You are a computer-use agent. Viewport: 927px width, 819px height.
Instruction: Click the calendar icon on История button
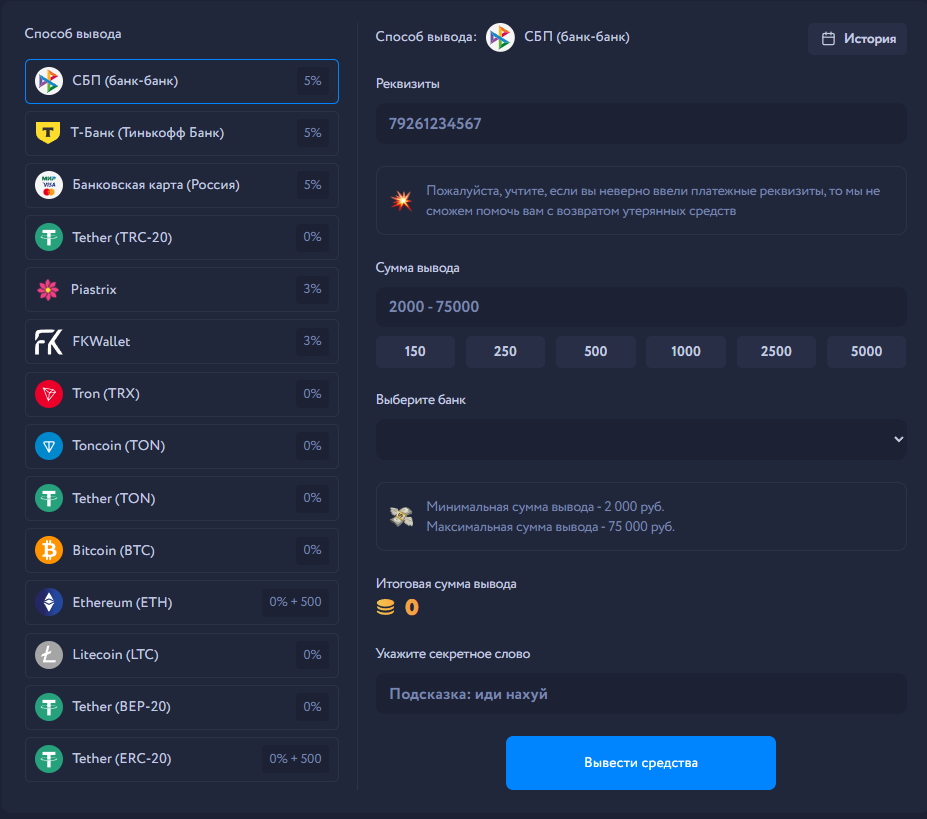coord(827,37)
